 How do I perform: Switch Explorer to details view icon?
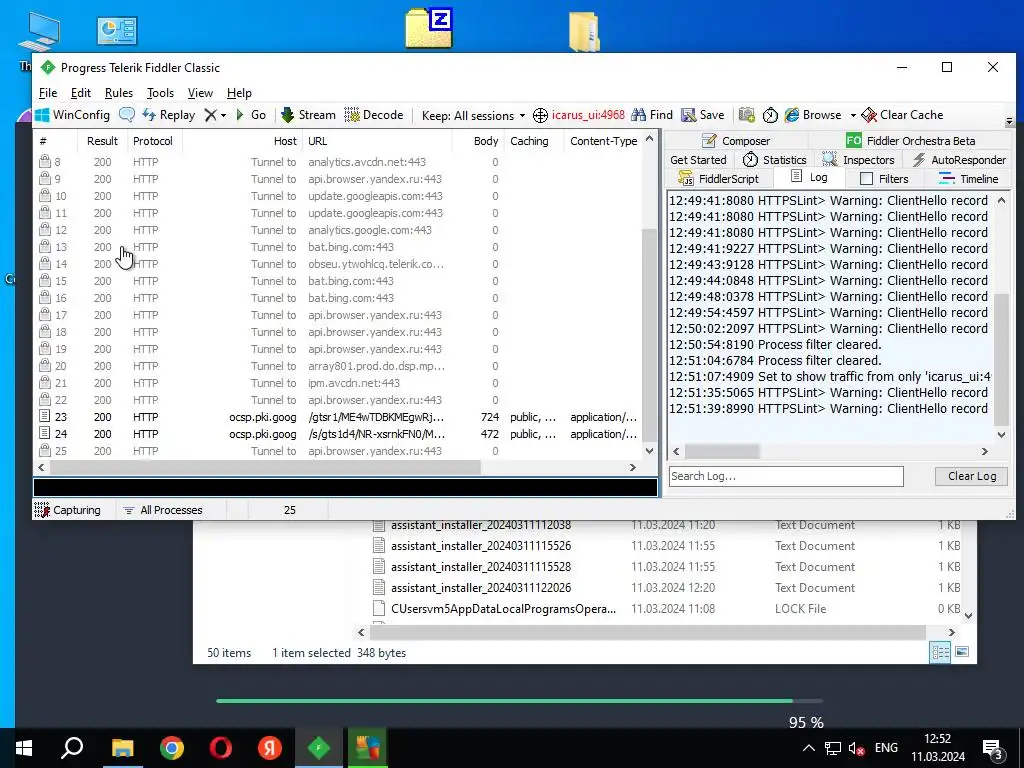click(x=940, y=652)
